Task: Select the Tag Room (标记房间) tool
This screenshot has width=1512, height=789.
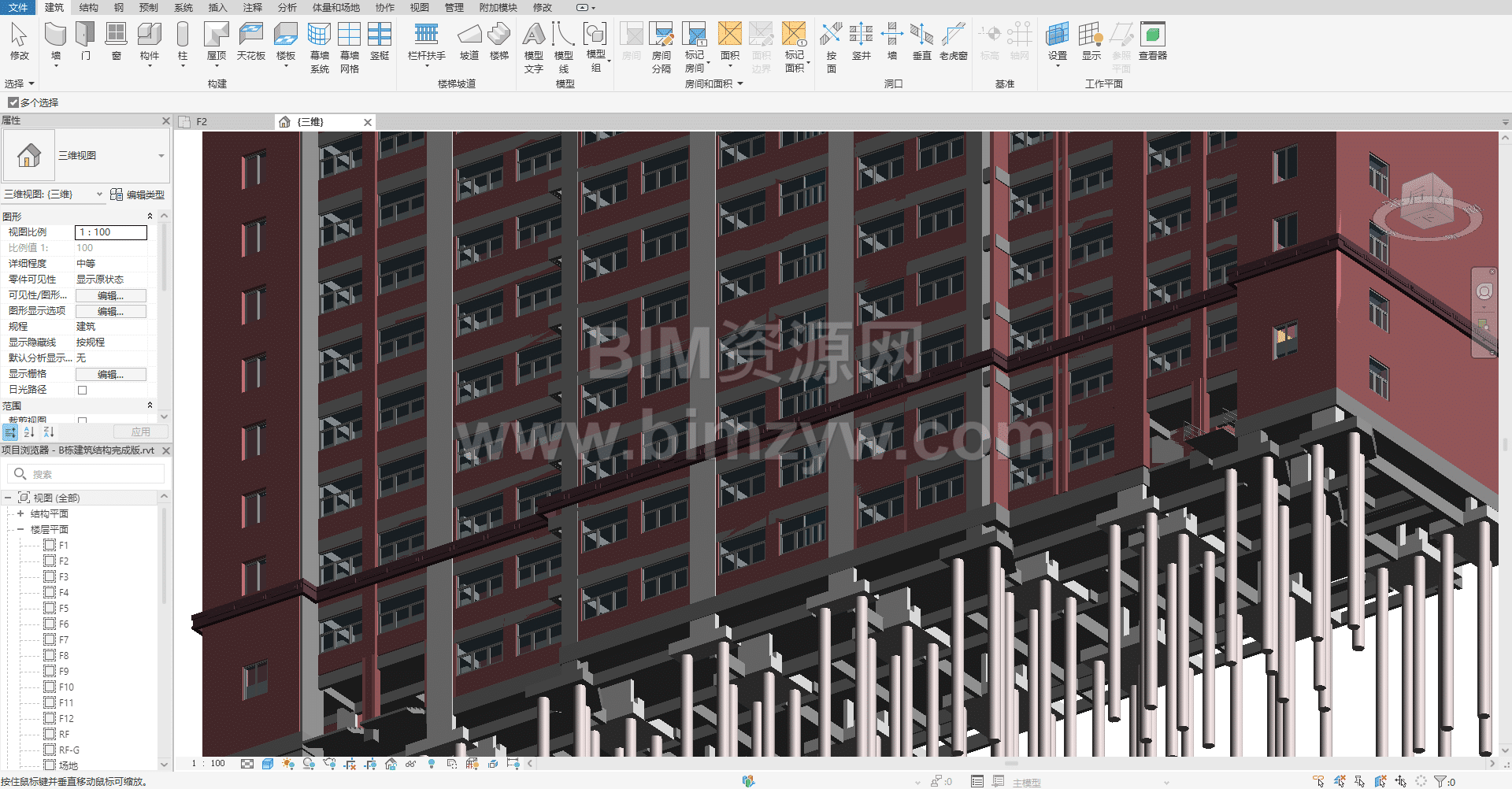Action: coord(695,47)
